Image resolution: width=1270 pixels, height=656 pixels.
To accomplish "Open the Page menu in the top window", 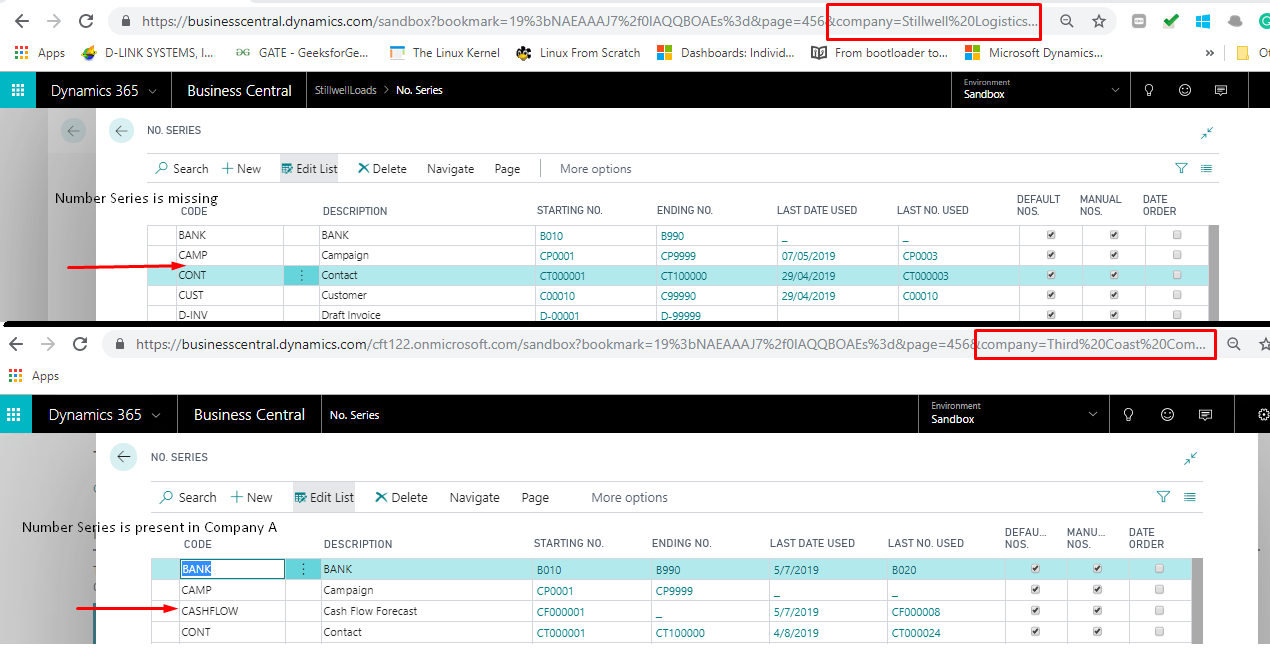I will [x=507, y=169].
